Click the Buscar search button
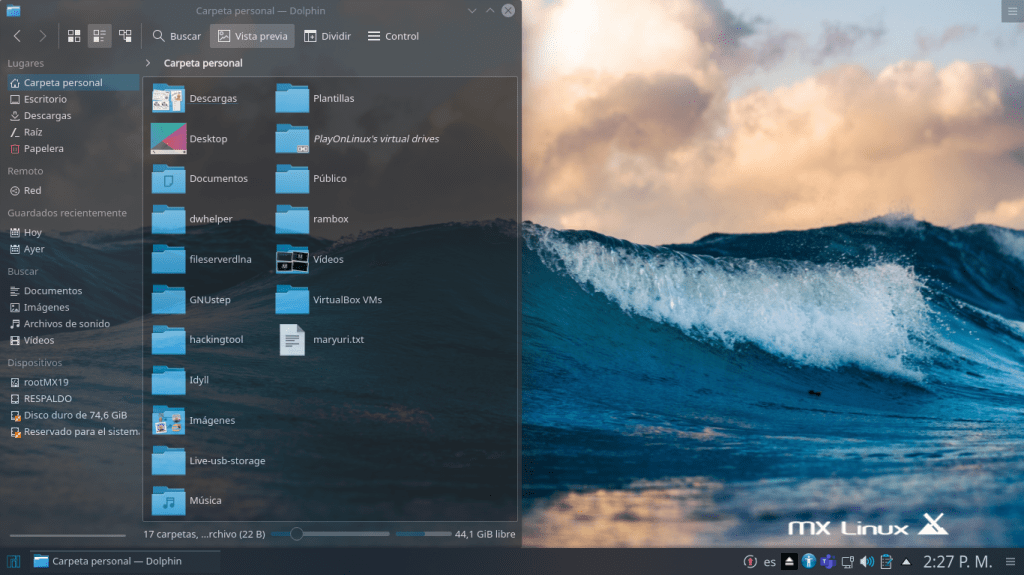The image size is (1024, 575). pyautogui.click(x=176, y=36)
